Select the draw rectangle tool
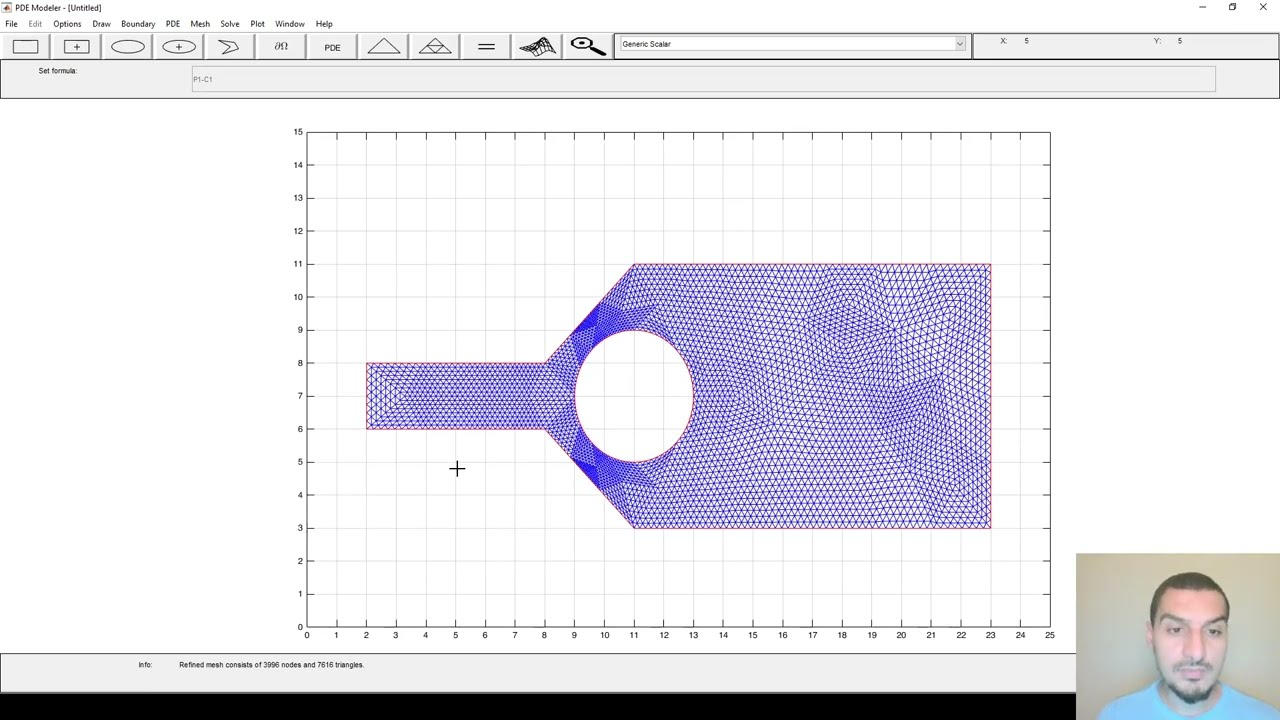 click(25, 47)
